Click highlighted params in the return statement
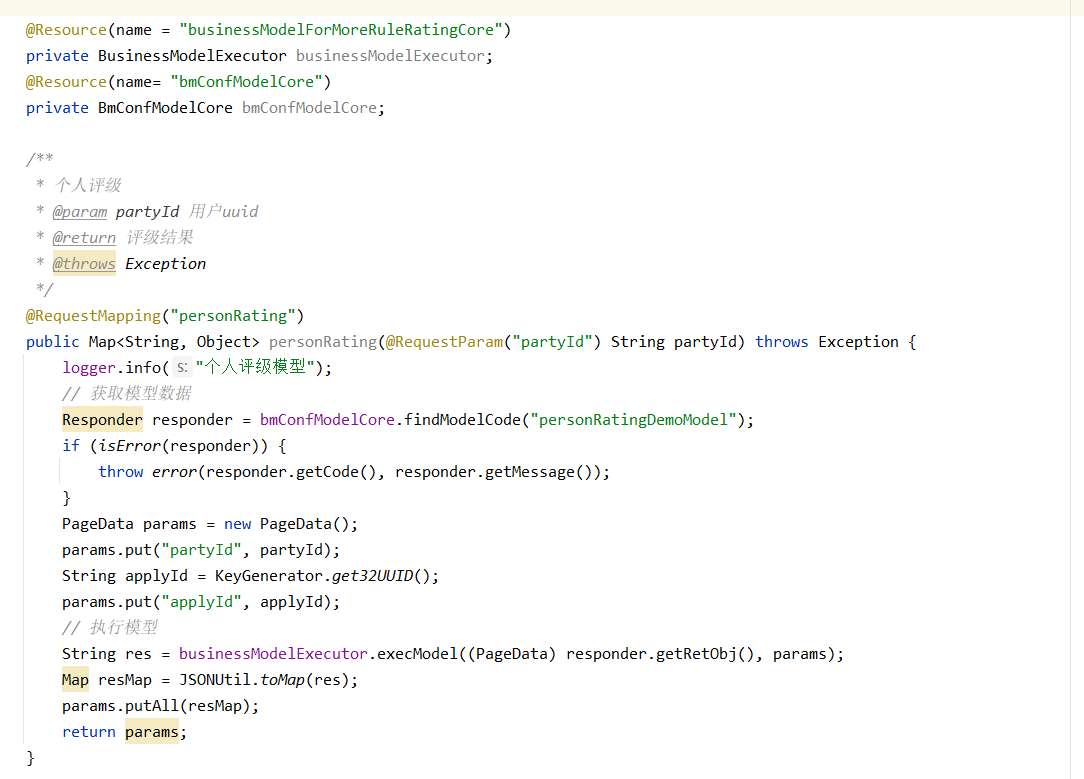This screenshot has height=779, width=1084. pyautogui.click(x=151, y=732)
